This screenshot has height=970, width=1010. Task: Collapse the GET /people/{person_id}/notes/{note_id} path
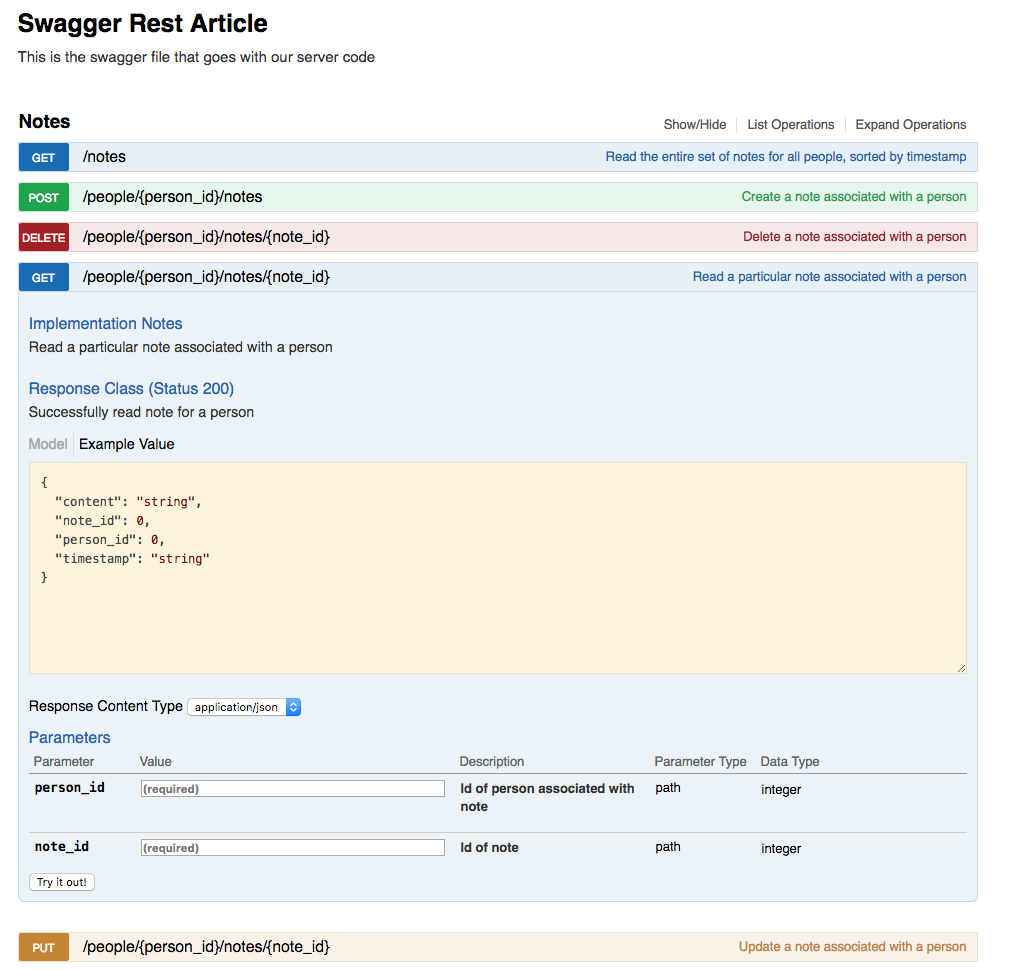tap(206, 277)
